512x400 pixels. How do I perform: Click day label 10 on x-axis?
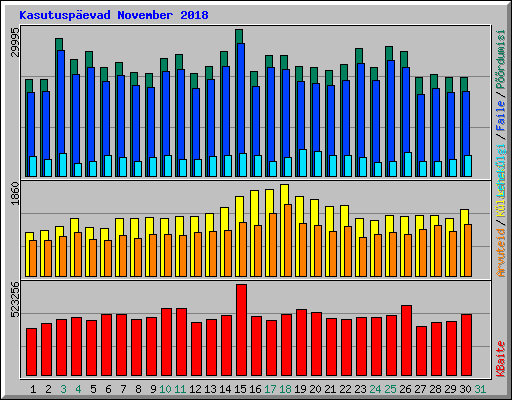165,389
